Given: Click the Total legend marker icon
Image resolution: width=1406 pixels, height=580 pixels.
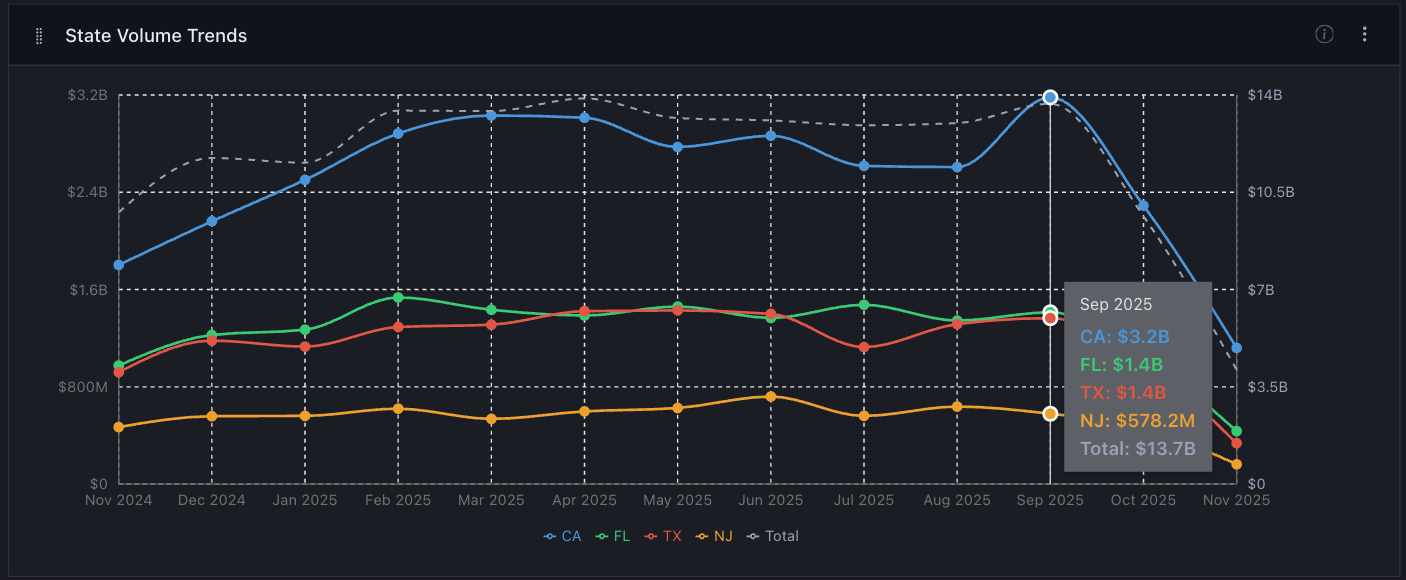Looking at the screenshot, I should click(x=755, y=536).
